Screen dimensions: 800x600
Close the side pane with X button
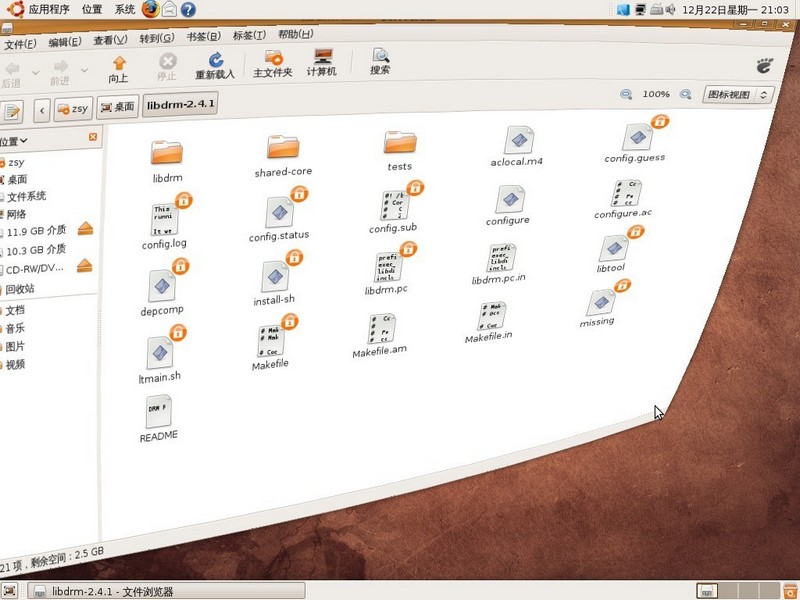click(92, 137)
